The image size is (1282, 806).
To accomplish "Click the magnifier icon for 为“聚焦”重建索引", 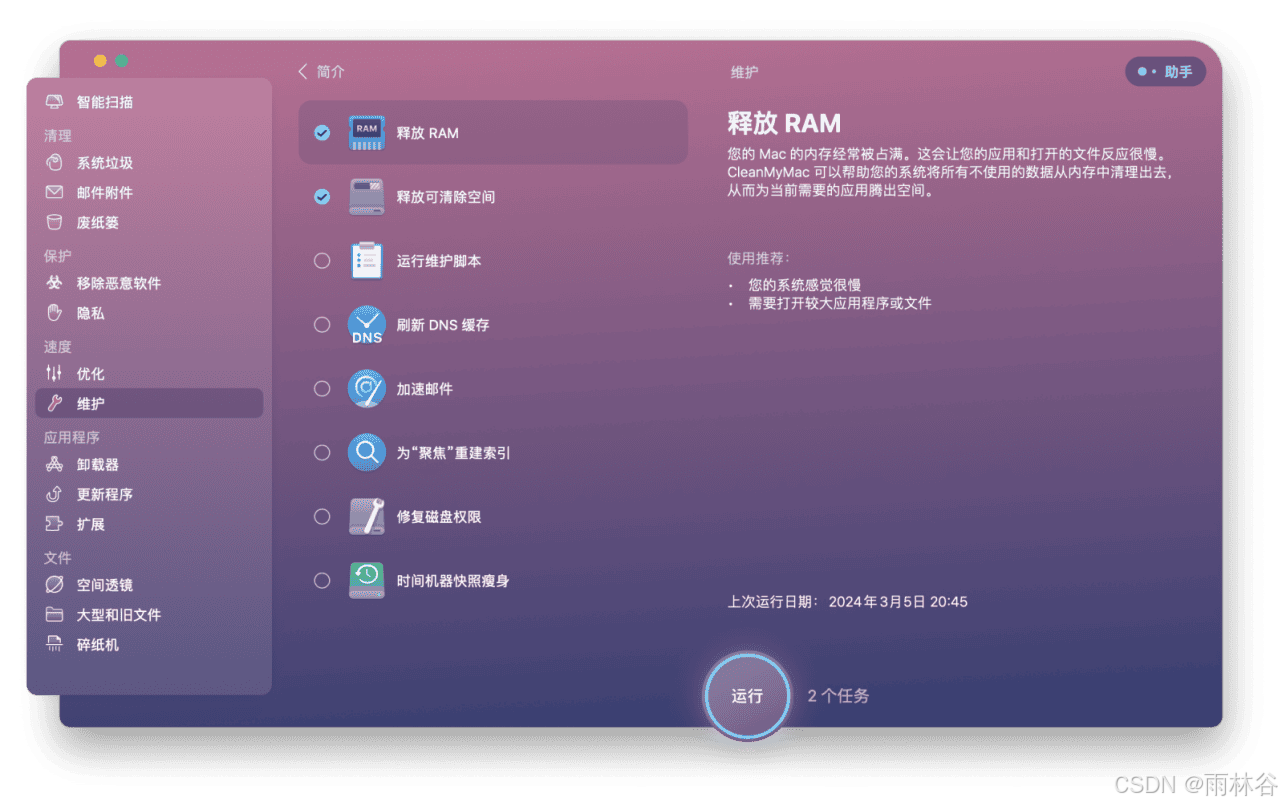I will pos(367,453).
